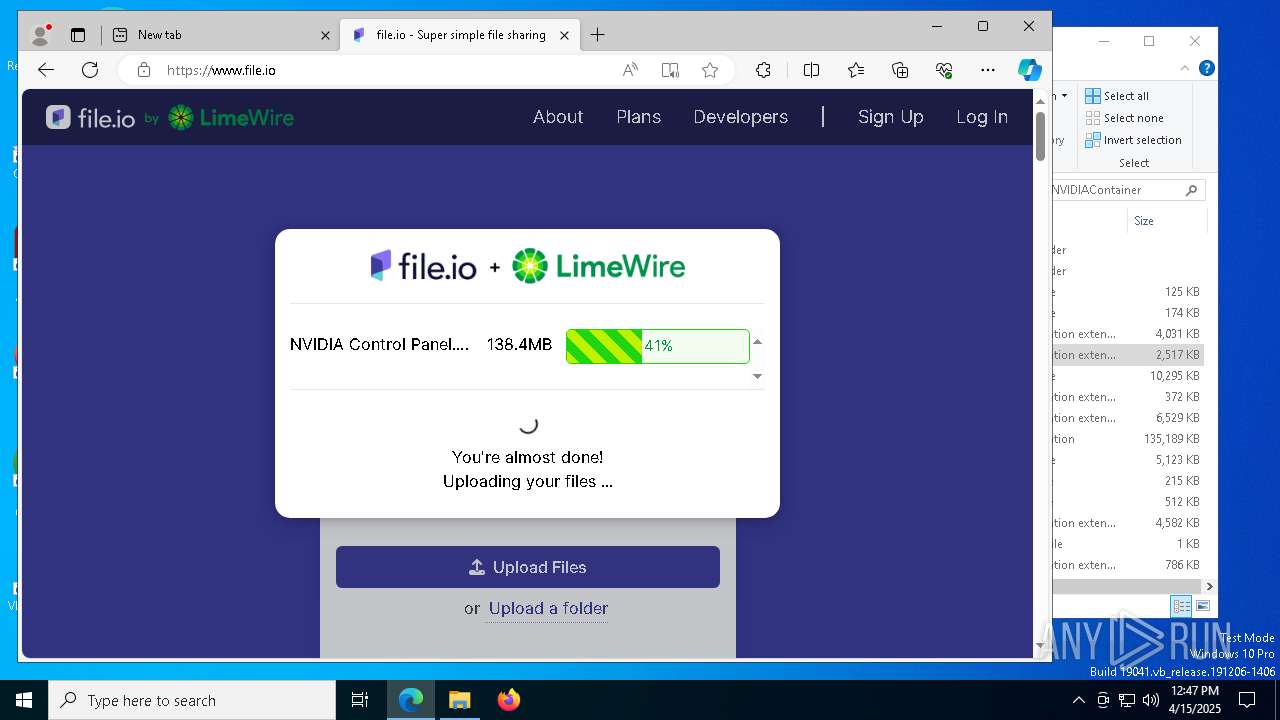This screenshot has width=1280, height=720.
Task: Close the New tab tab
Action: (x=325, y=35)
